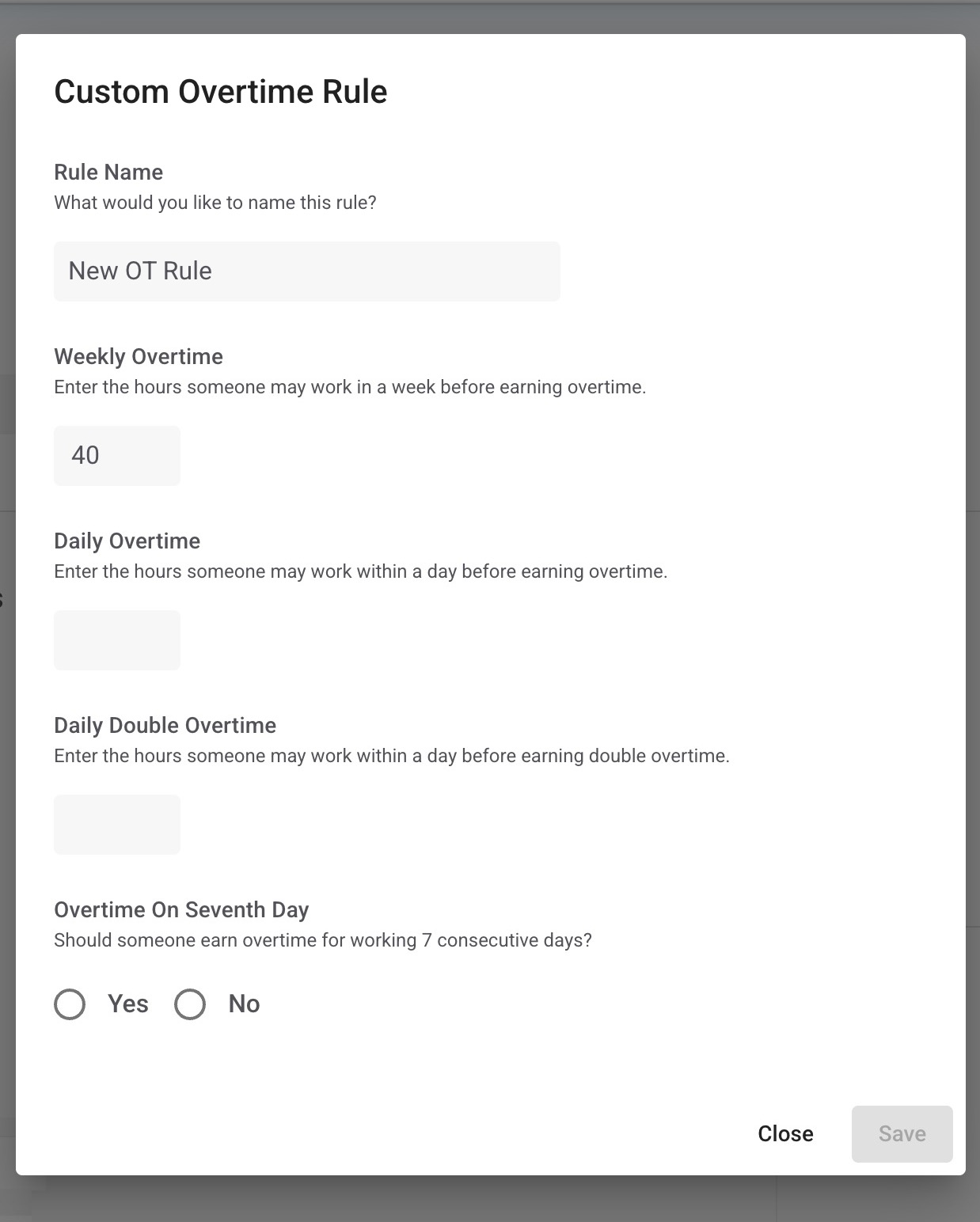980x1222 pixels.
Task: Select the empty Daily Double Overtime field
Action: click(x=117, y=824)
